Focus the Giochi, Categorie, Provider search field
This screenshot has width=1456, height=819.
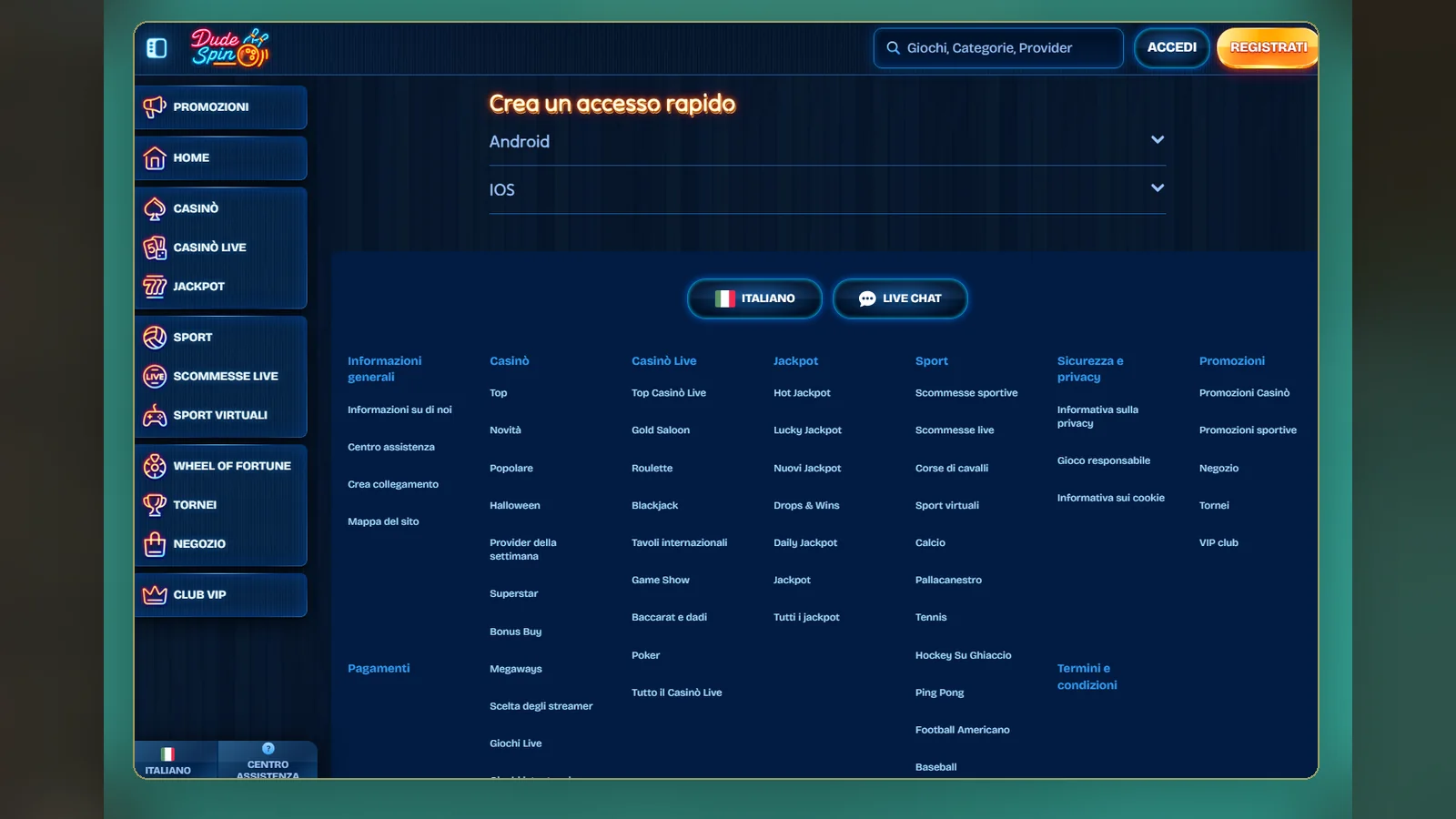click(998, 48)
